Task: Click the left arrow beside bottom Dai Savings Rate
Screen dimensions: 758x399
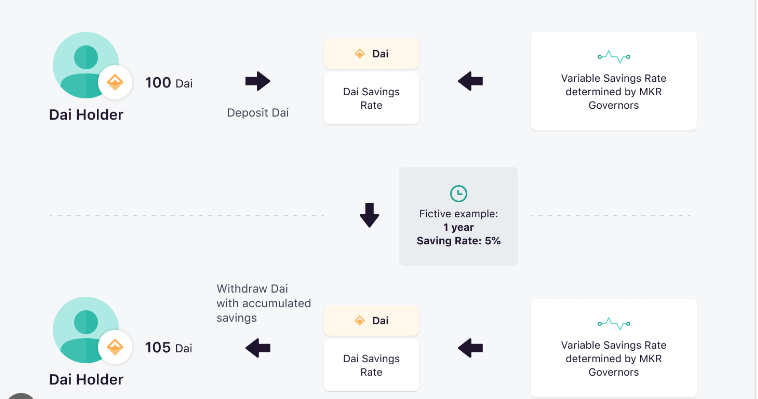Action: pyautogui.click(x=470, y=348)
